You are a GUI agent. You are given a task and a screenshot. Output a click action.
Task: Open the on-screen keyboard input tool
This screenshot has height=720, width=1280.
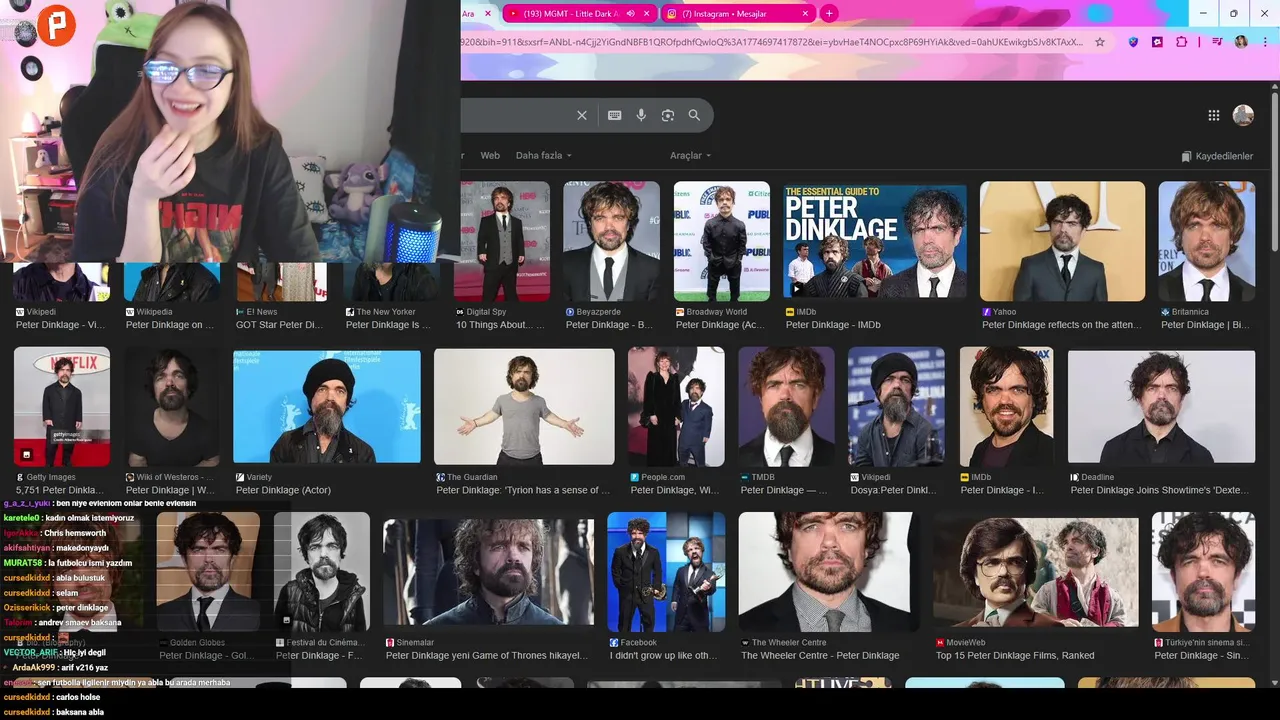[615, 115]
